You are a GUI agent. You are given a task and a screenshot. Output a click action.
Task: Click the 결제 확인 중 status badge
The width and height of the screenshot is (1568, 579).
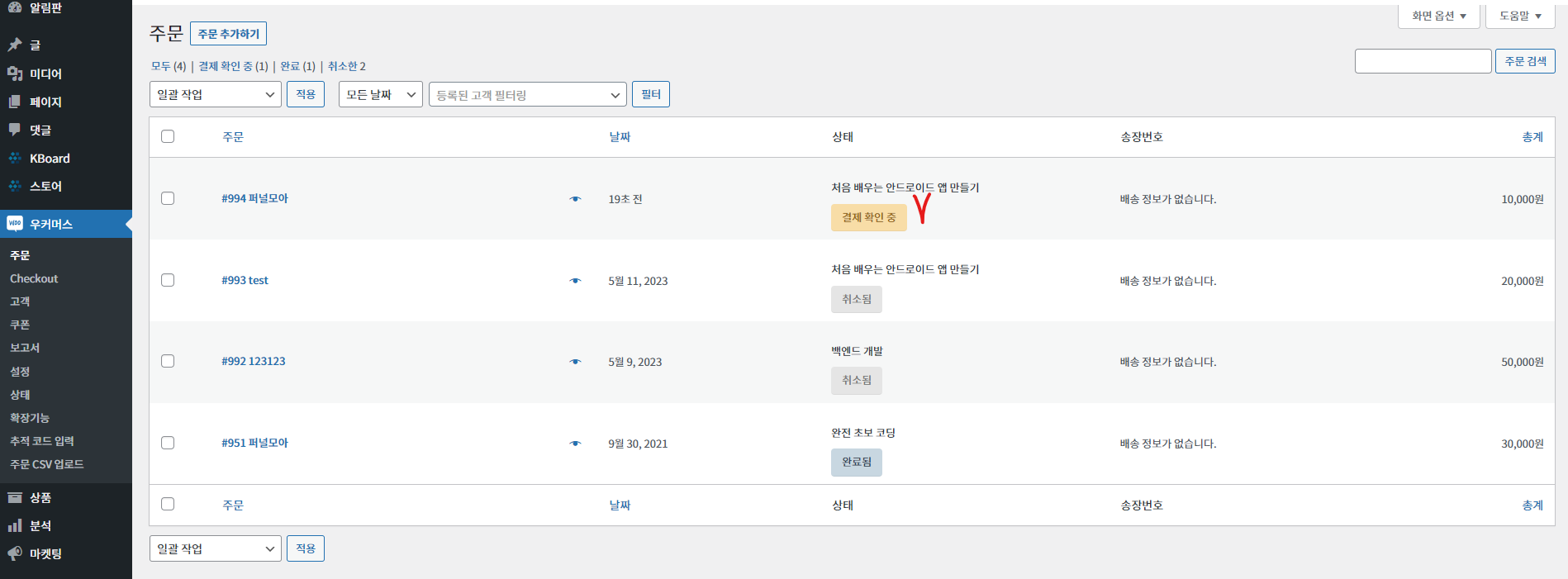869,217
